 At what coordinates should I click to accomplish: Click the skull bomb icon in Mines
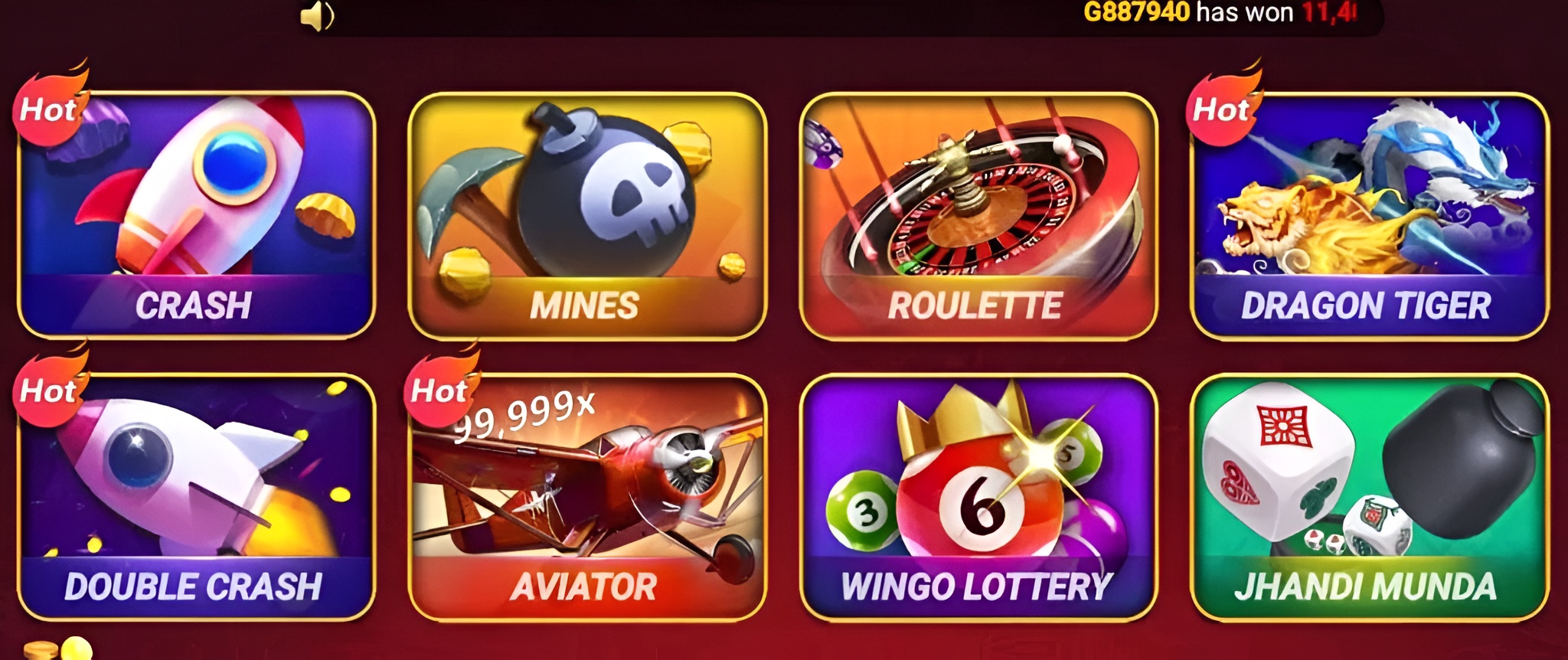pos(605,191)
